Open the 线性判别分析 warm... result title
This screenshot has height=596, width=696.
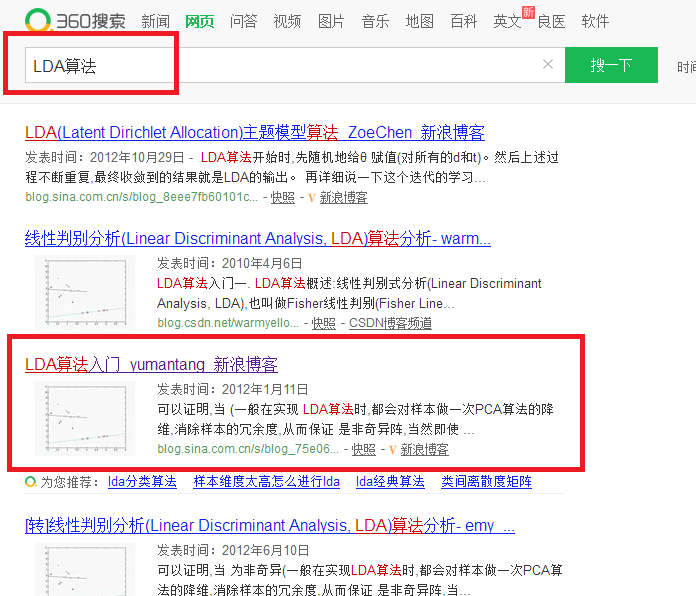(x=258, y=238)
